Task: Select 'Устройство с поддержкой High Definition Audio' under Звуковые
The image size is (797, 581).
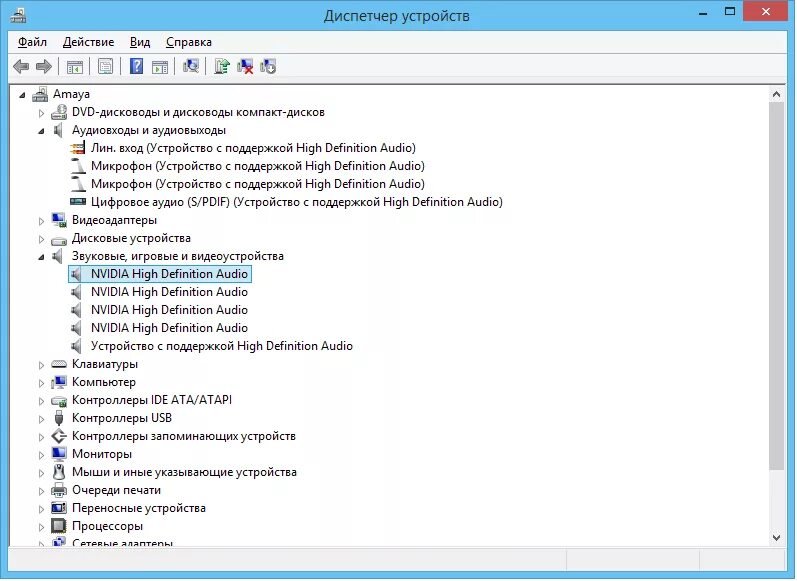Action: [x=222, y=346]
